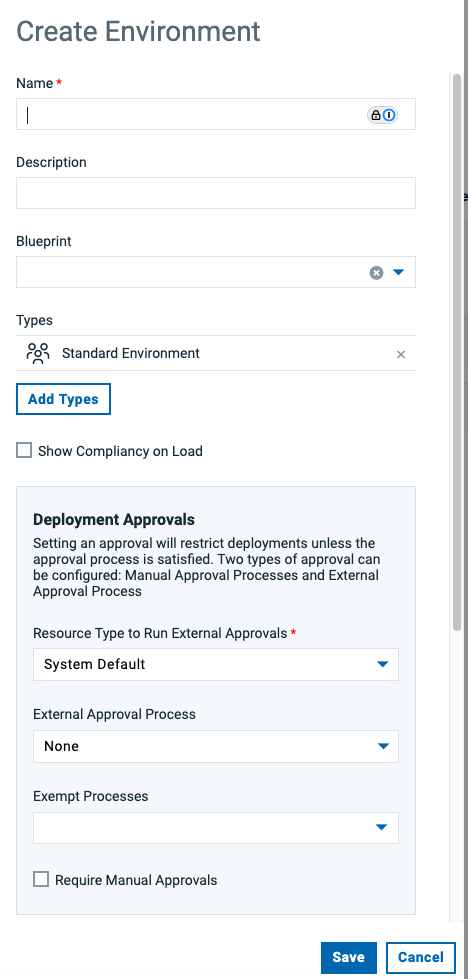The image size is (468, 979).
Task: Save the new environment
Action: (349, 958)
